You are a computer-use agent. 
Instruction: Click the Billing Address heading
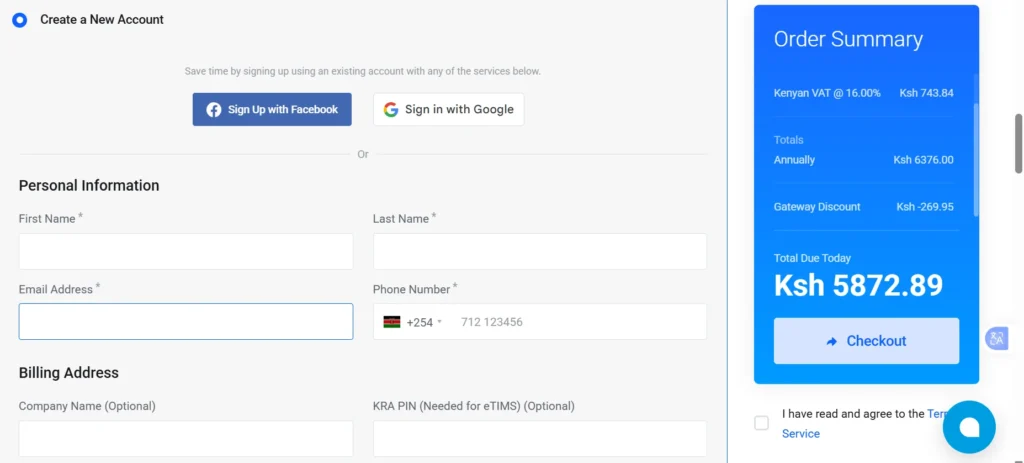click(69, 373)
